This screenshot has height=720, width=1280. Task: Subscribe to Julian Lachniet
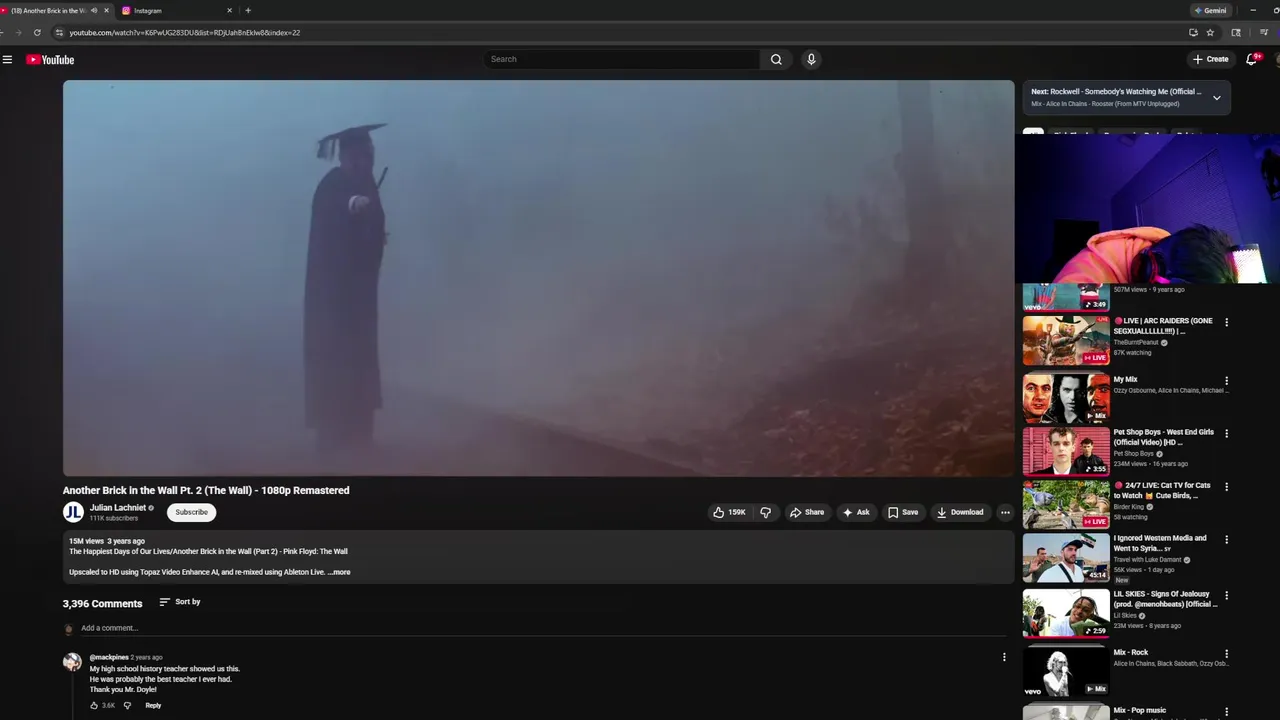point(191,512)
